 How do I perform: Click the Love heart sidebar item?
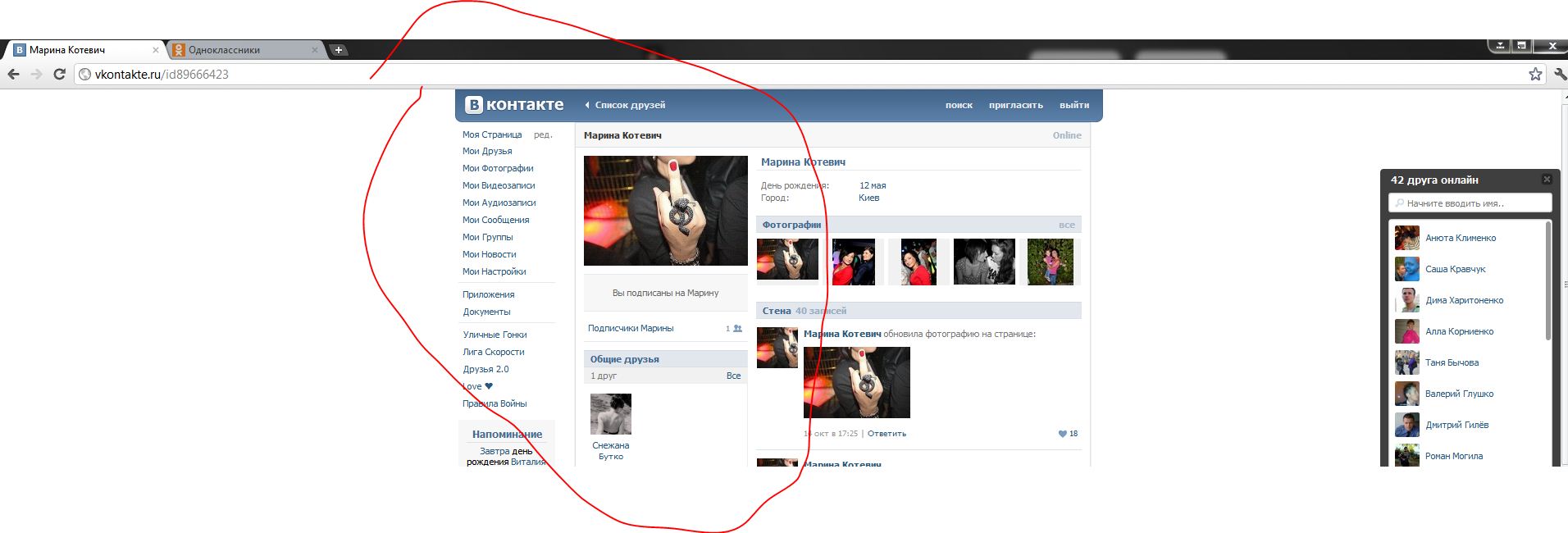478,386
